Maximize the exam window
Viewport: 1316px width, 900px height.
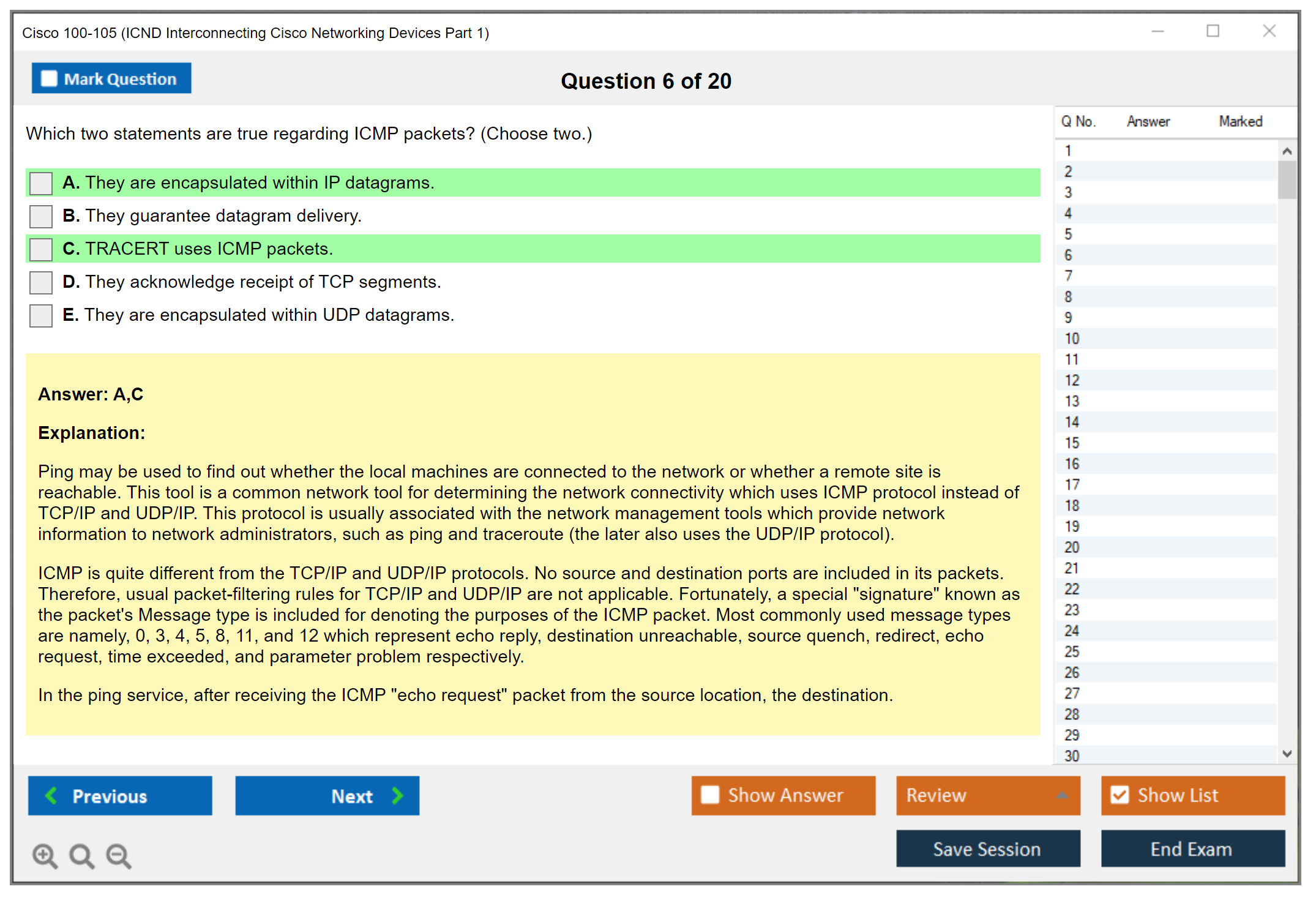pos(1213,31)
